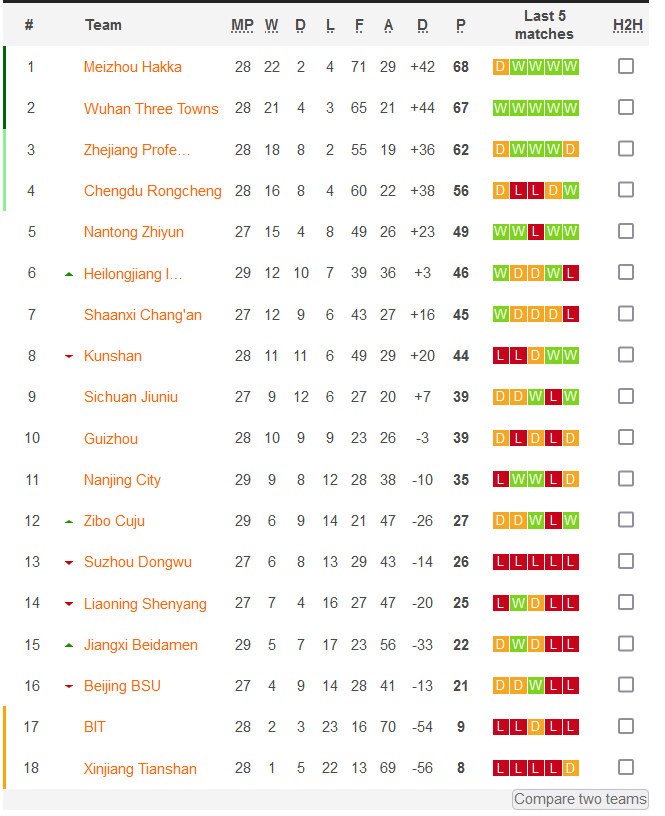Open the BIT team page
Screen dimensions: 665x816
click(x=95, y=727)
